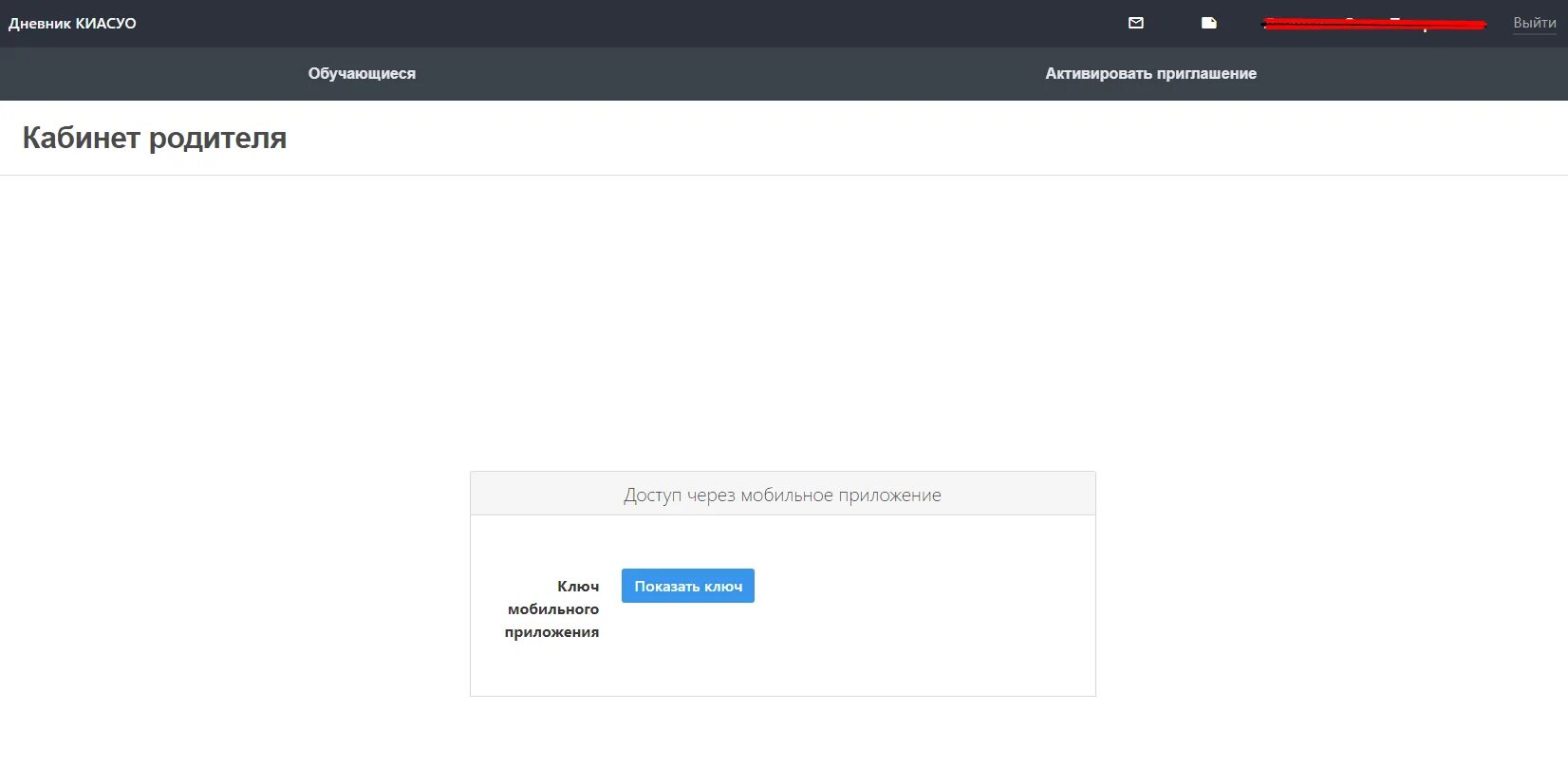The width and height of the screenshot is (1568, 767).
Task: Click the Показать ключ button
Action: coord(688,586)
